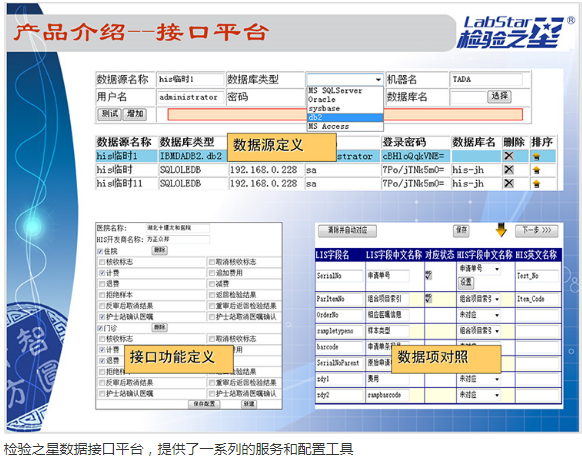Focus the 医院名称 input field
Viewport: 582px width, 462px height.
[177, 228]
